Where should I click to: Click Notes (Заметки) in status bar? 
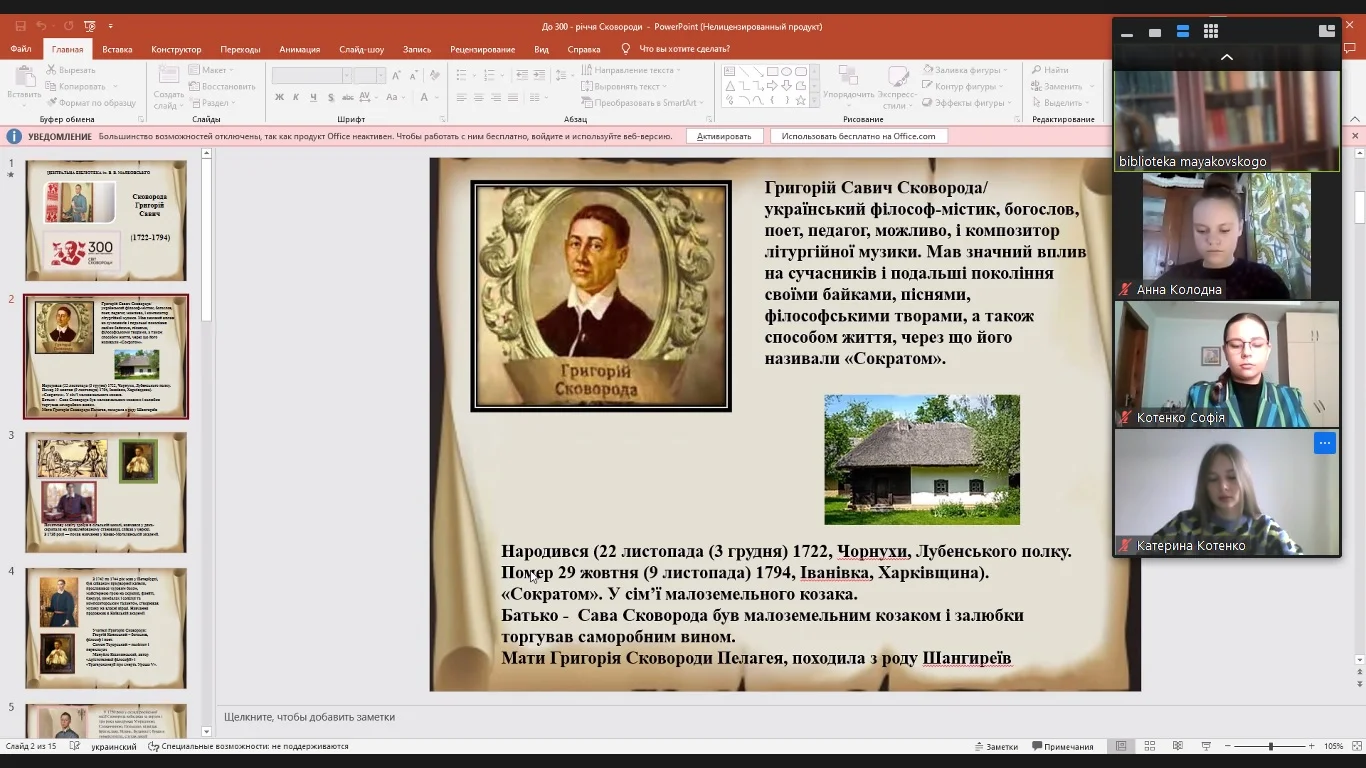tap(995, 747)
